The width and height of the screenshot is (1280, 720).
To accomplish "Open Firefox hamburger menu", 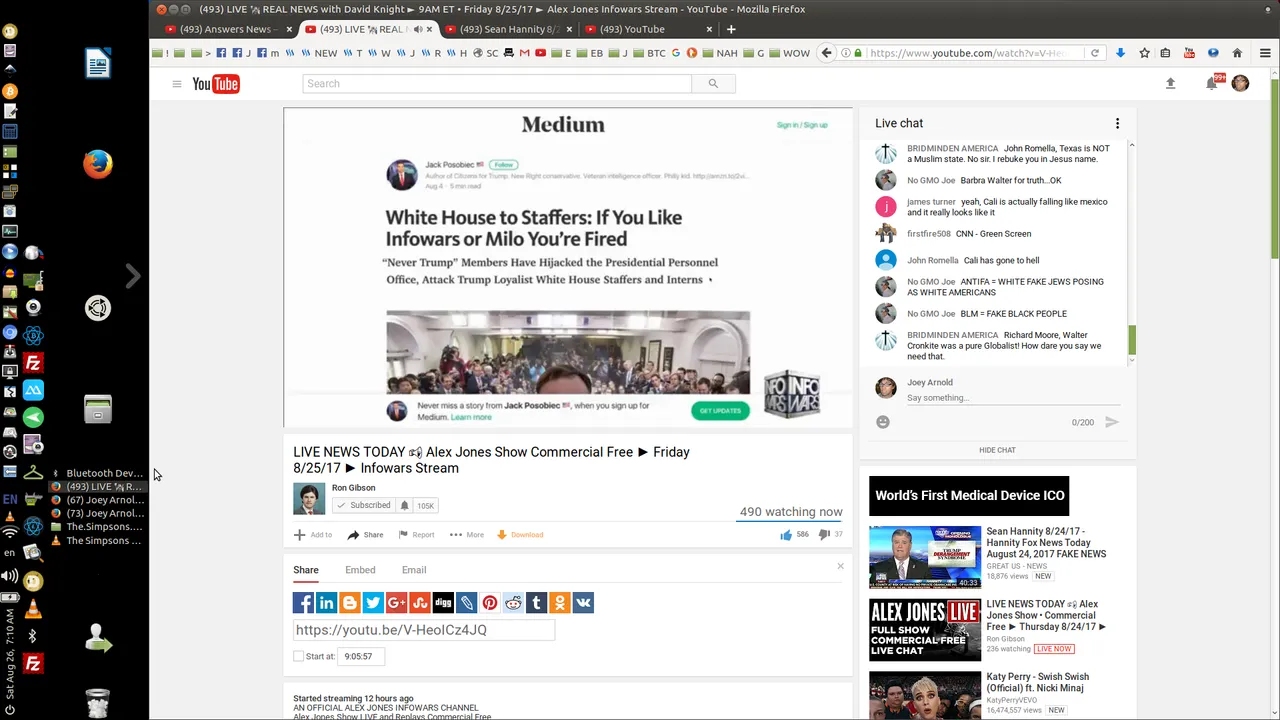I will [x=1265, y=53].
